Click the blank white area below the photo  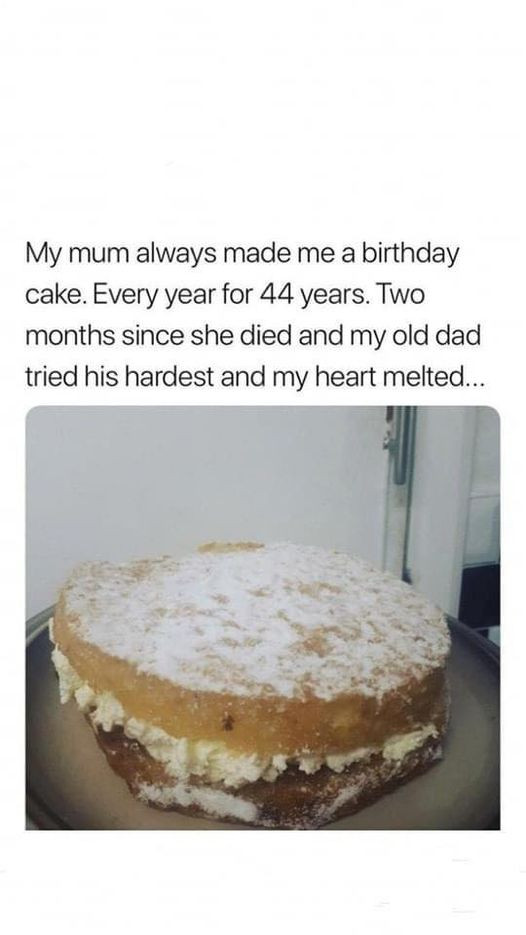(262, 883)
